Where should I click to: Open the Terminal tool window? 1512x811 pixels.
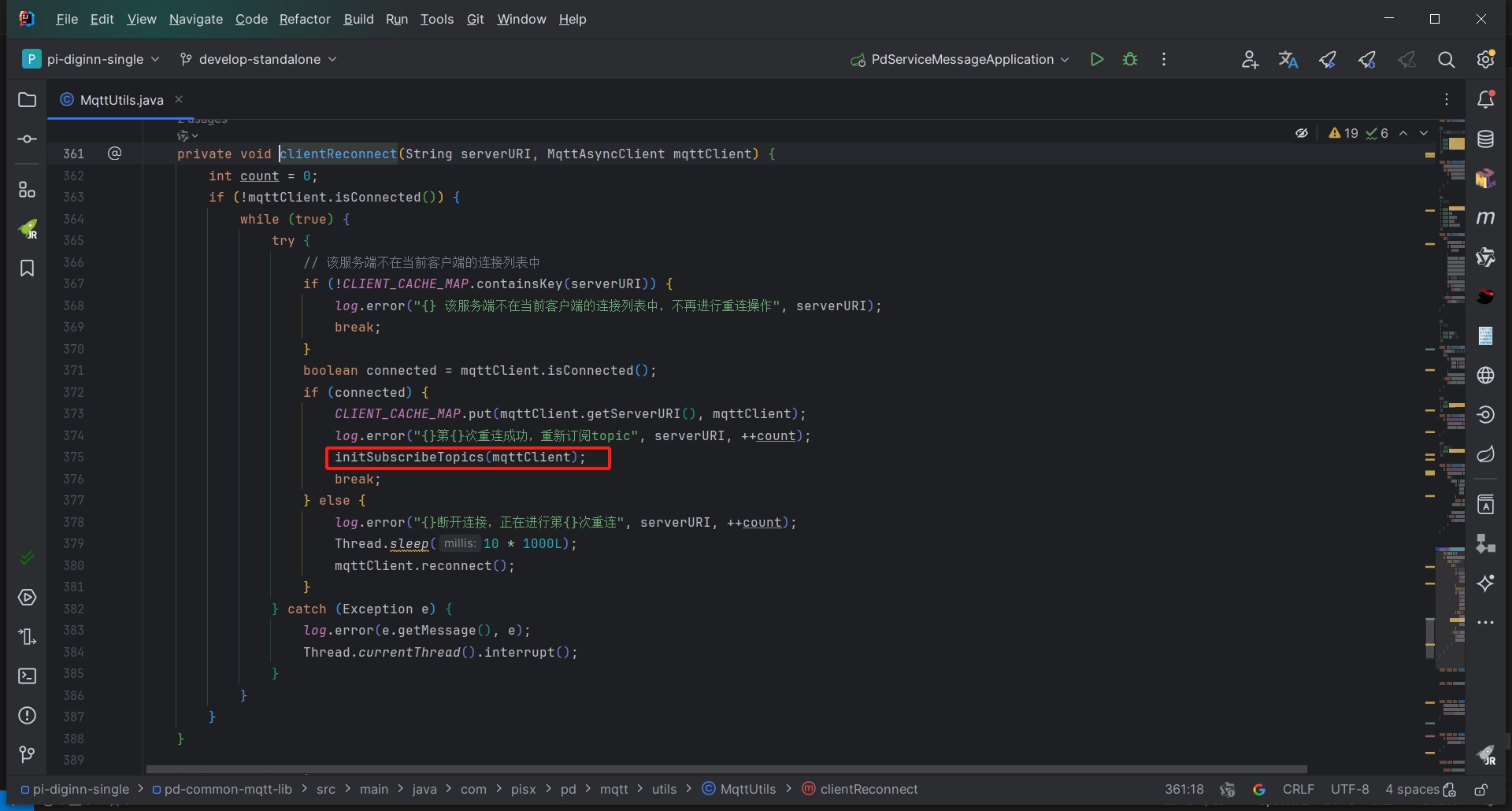[27, 676]
